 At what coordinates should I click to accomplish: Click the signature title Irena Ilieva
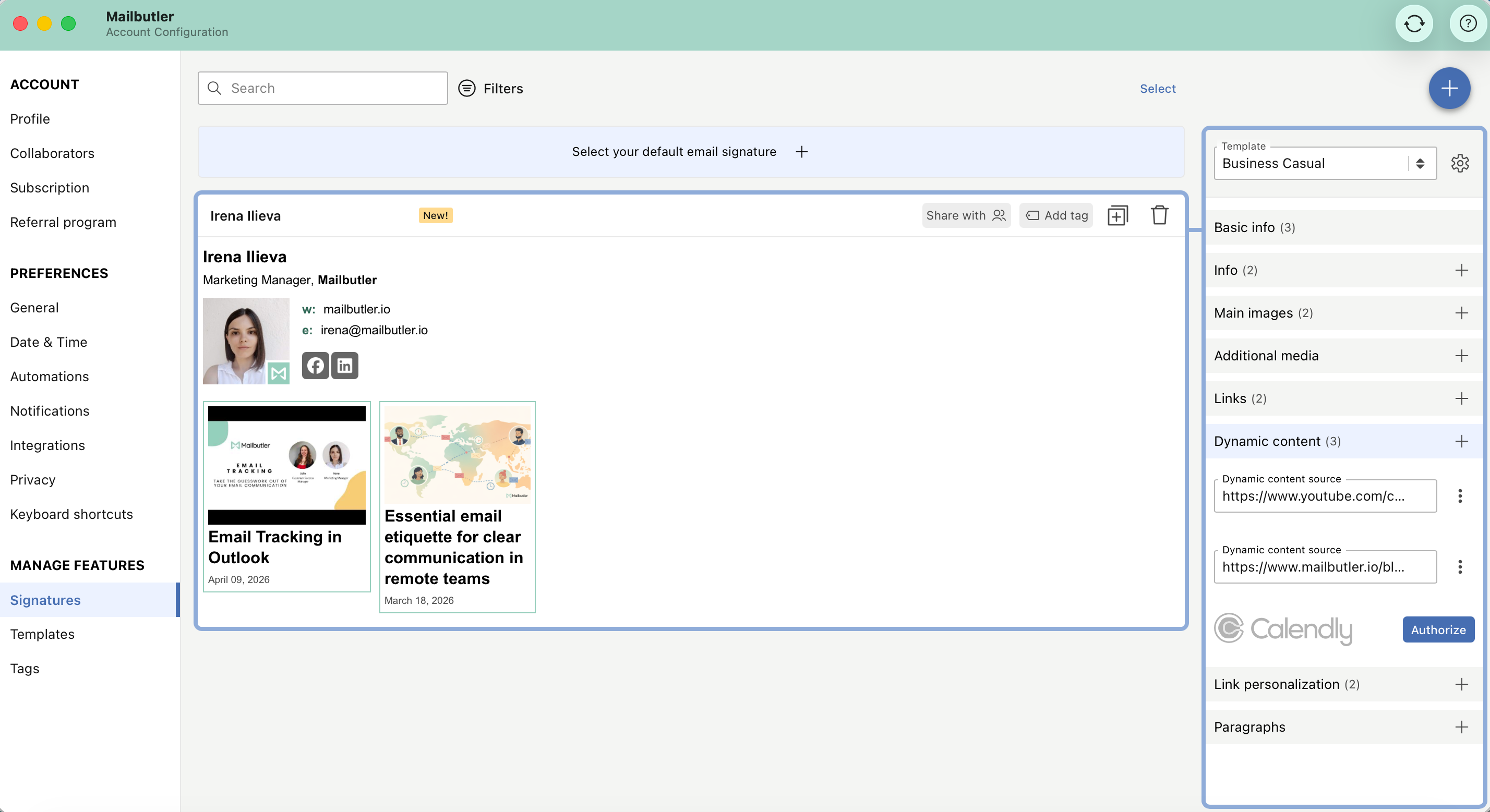(245, 216)
